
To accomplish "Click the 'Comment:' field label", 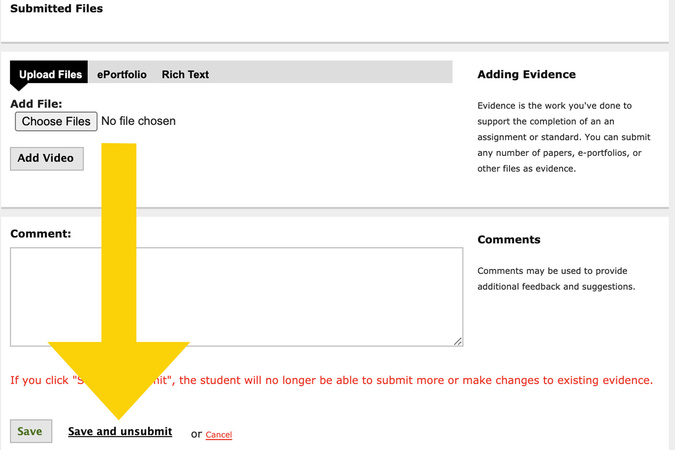I will click(40, 234).
